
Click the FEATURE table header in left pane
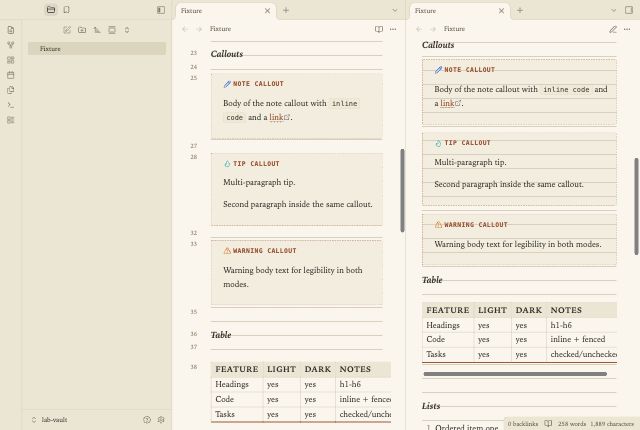[x=237, y=369]
